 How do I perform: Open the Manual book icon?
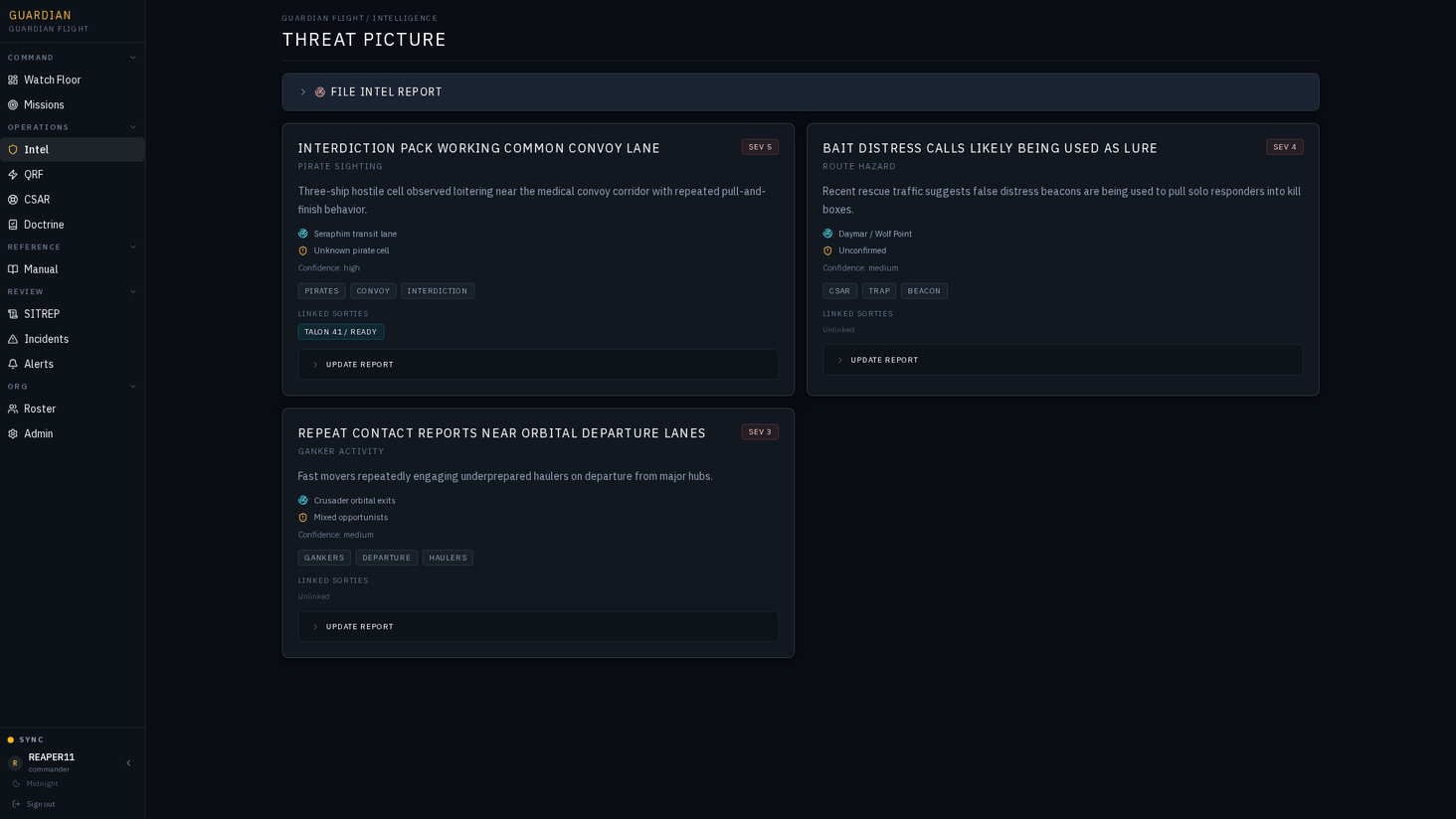tap(13, 269)
